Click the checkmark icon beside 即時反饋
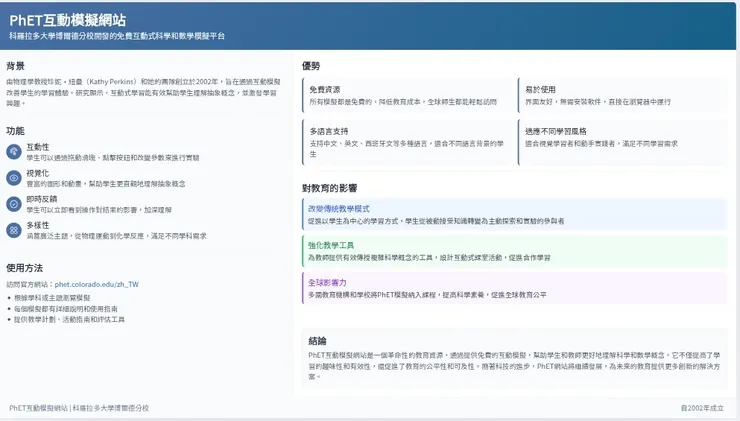Screen dimensions: 740x421 coord(14,204)
